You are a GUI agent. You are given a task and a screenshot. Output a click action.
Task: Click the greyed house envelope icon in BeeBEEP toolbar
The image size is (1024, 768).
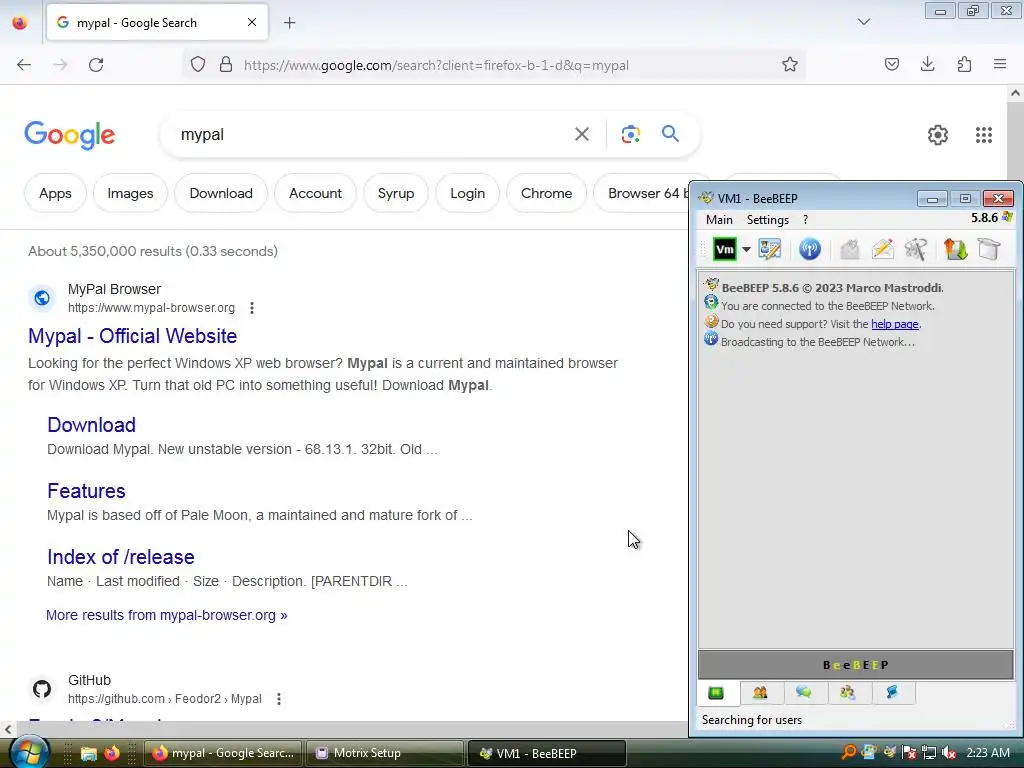[849, 249]
